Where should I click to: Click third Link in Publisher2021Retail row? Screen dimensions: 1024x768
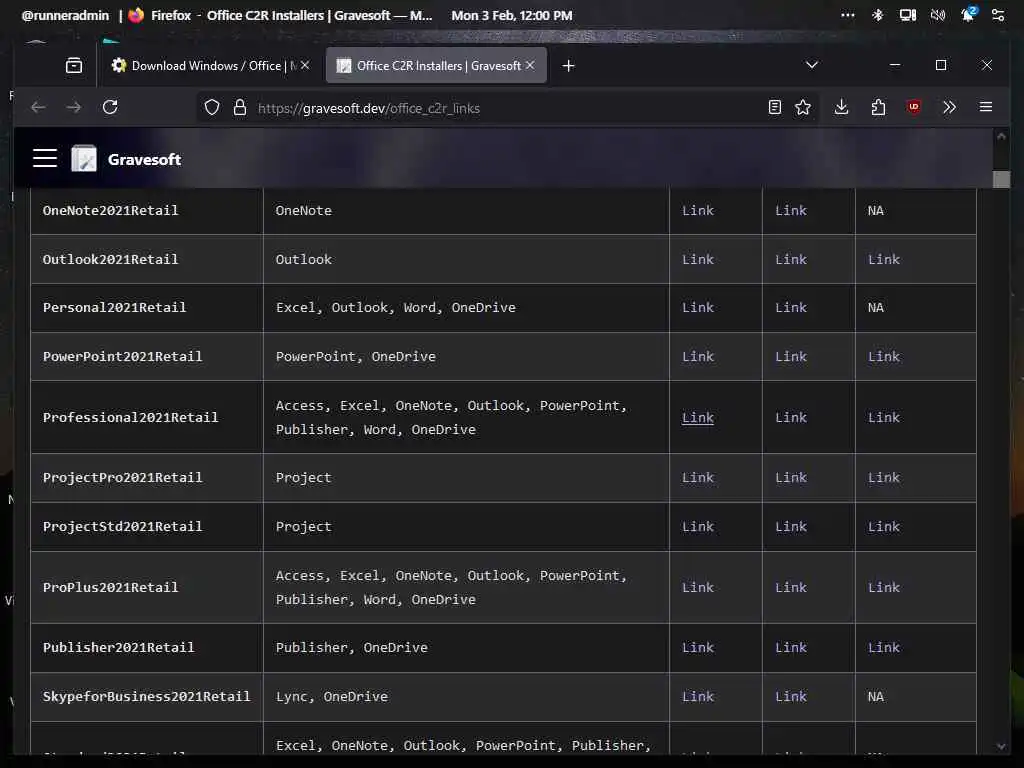[x=883, y=647]
